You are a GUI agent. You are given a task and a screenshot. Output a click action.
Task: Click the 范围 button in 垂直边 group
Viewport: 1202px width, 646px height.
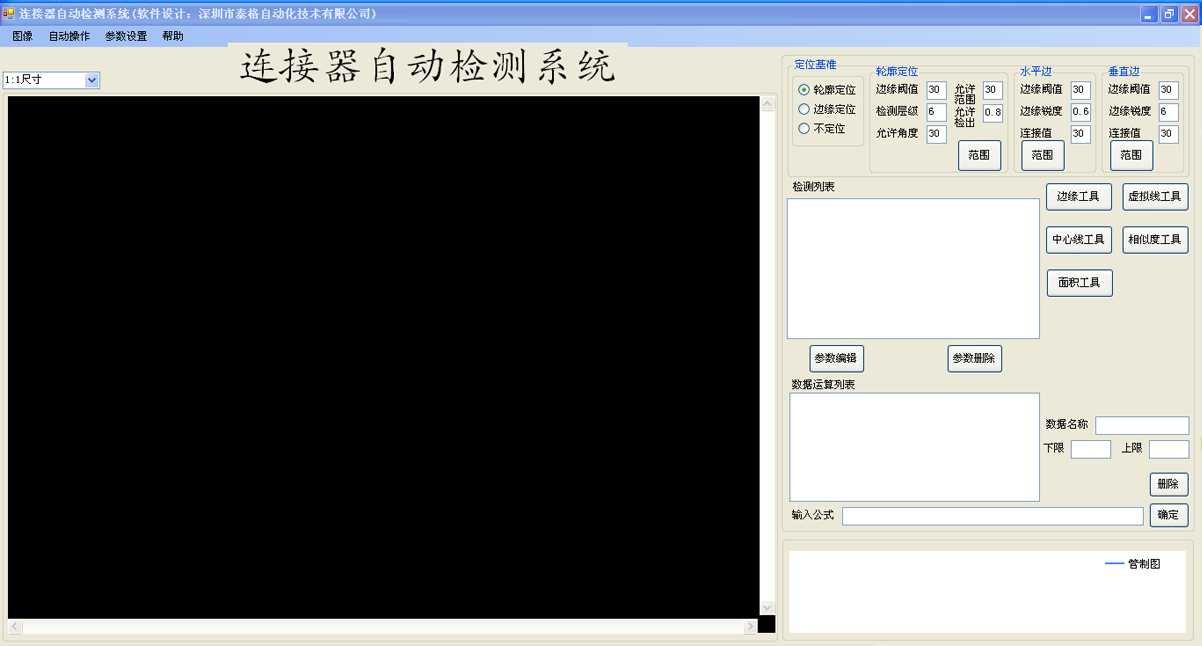tap(1131, 155)
